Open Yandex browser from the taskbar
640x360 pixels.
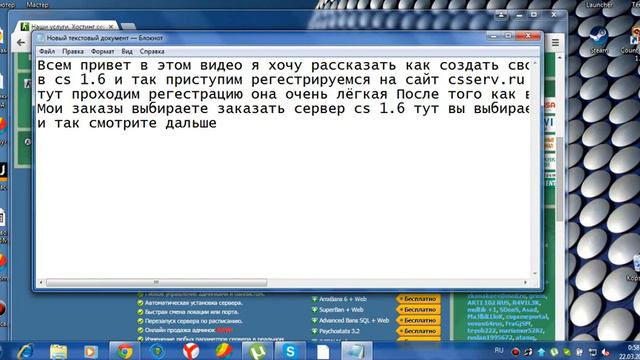click(x=191, y=351)
